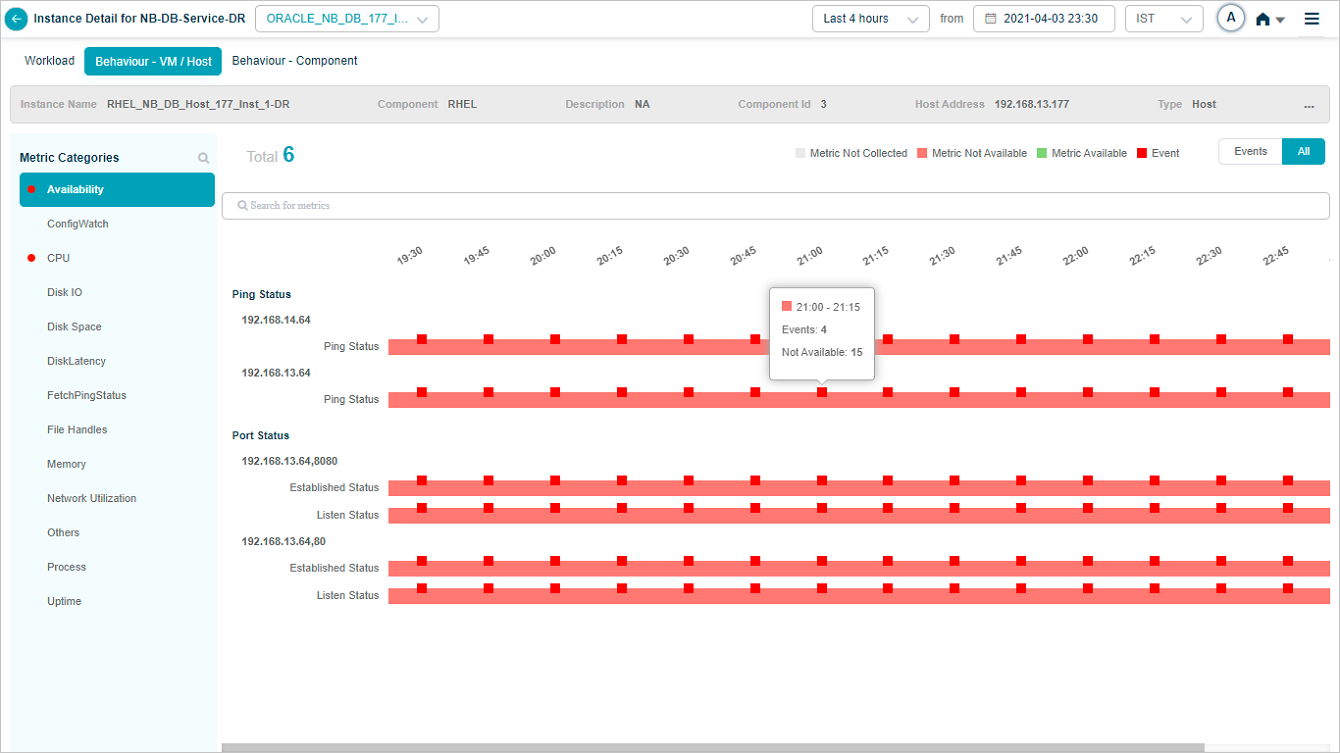The height and width of the screenshot is (753, 1340).
Task: Click the Metric Categories search icon
Action: [204, 158]
